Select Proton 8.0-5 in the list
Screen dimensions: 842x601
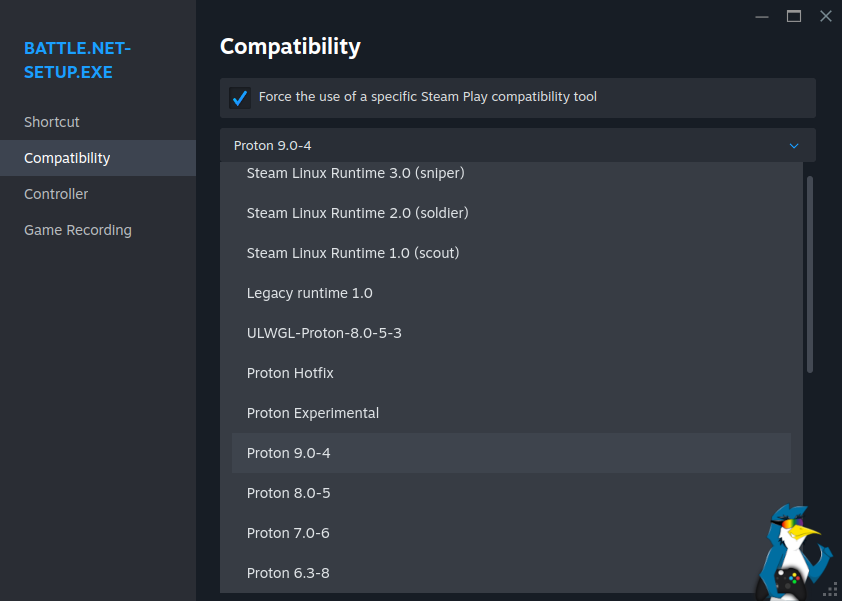(288, 493)
